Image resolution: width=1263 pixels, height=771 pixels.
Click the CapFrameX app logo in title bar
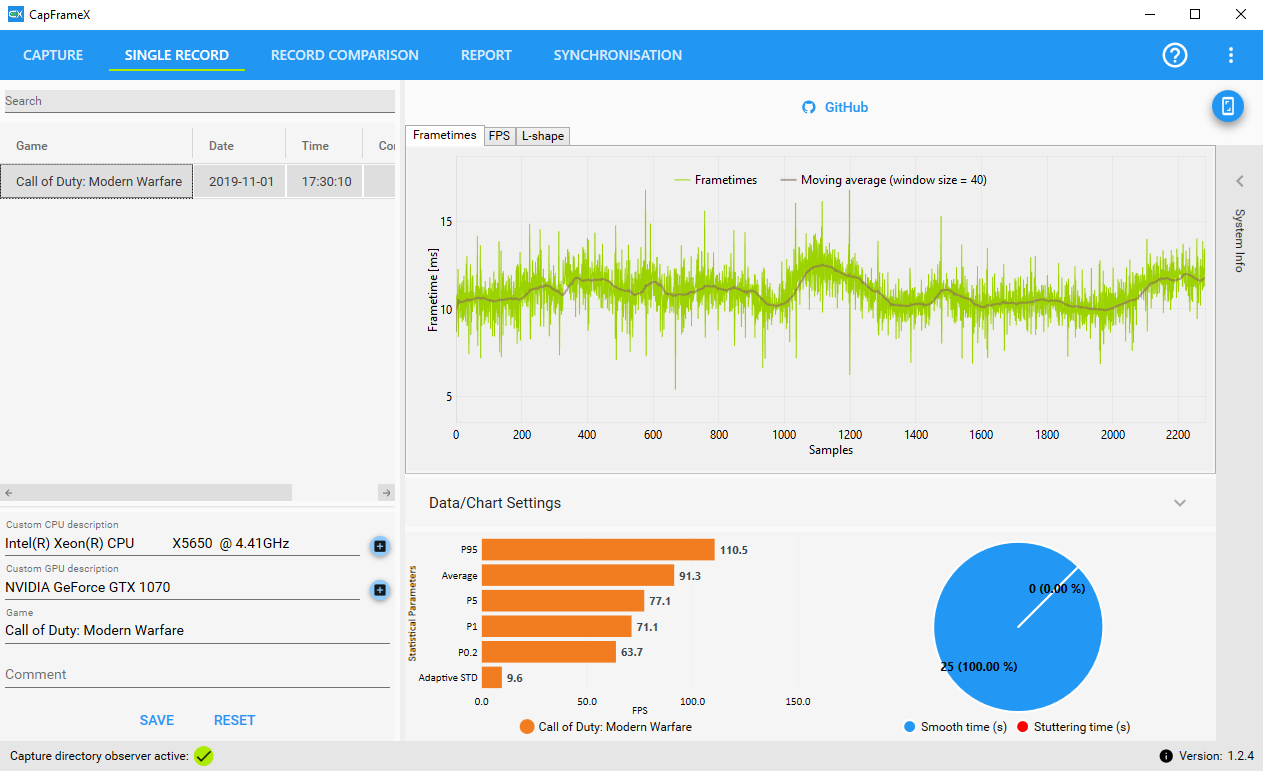pyautogui.click(x=15, y=14)
